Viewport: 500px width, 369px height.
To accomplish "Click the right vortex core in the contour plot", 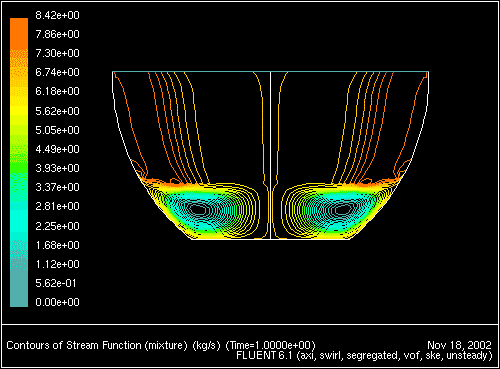I will pos(343,210).
